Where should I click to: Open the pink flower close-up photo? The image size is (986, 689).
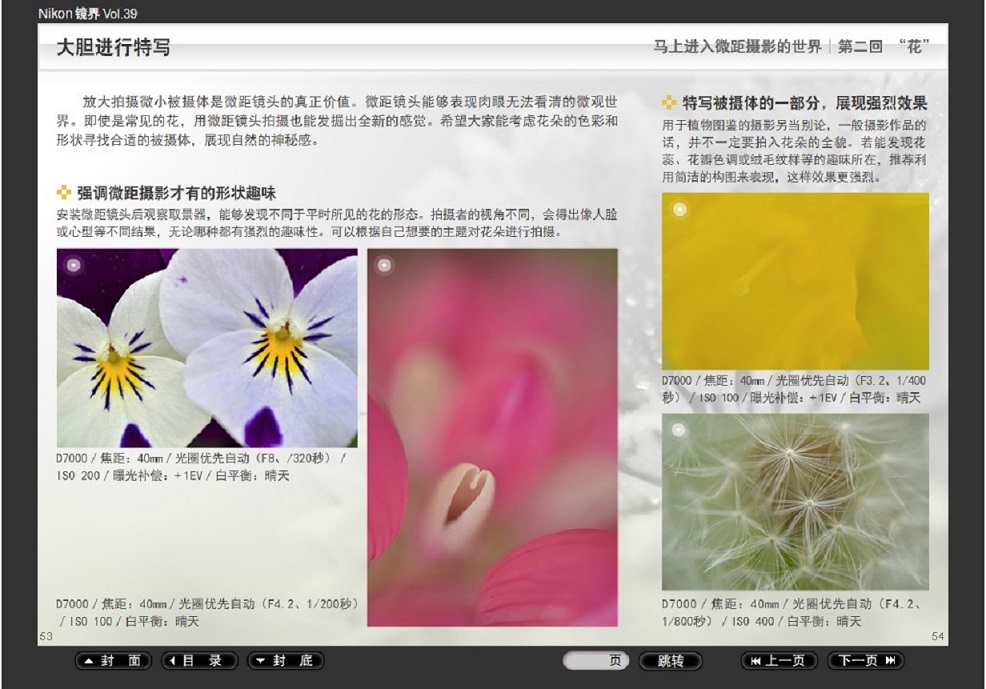click(492, 437)
